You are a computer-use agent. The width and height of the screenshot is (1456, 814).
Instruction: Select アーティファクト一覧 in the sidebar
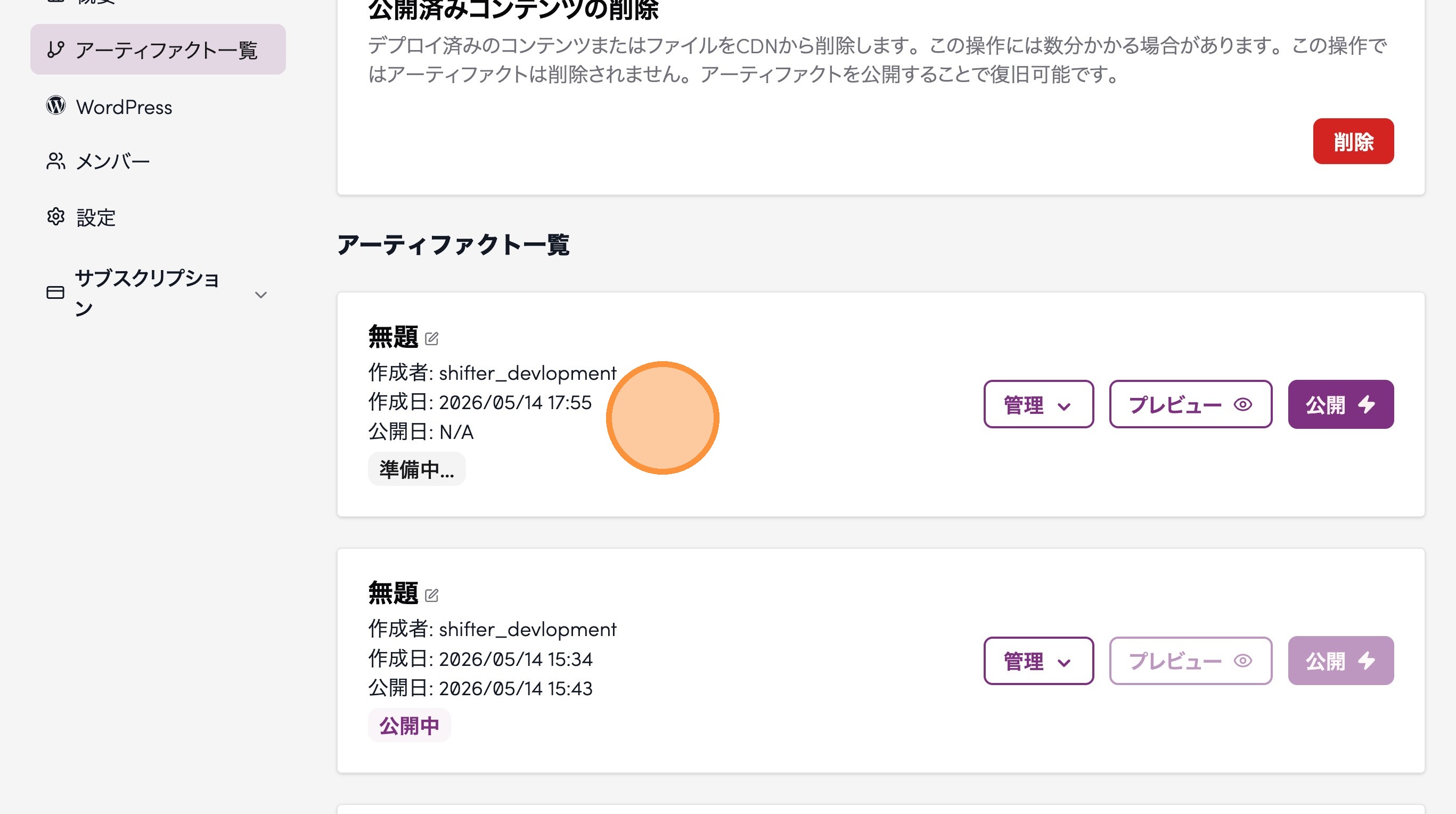[158, 49]
